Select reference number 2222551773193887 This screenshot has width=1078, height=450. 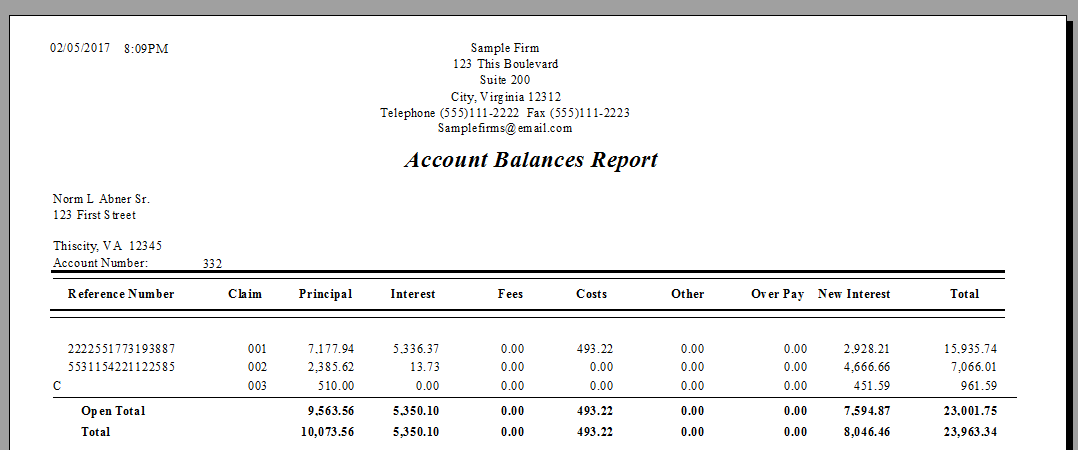tap(121, 349)
